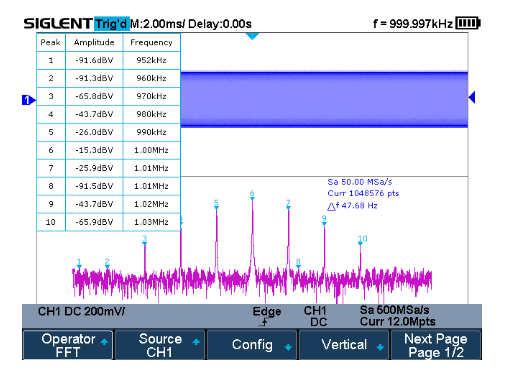Click the -26.0dBV amplitude cell
Viewport: 506px width, 371px height.
click(x=94, y=132)
